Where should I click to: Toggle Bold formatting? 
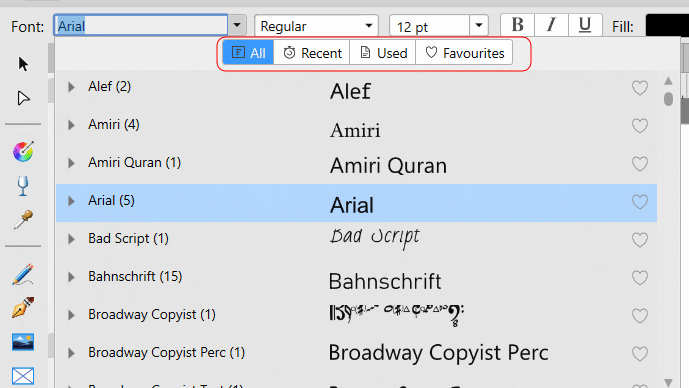pyautogui.click(x=518, y=25)
